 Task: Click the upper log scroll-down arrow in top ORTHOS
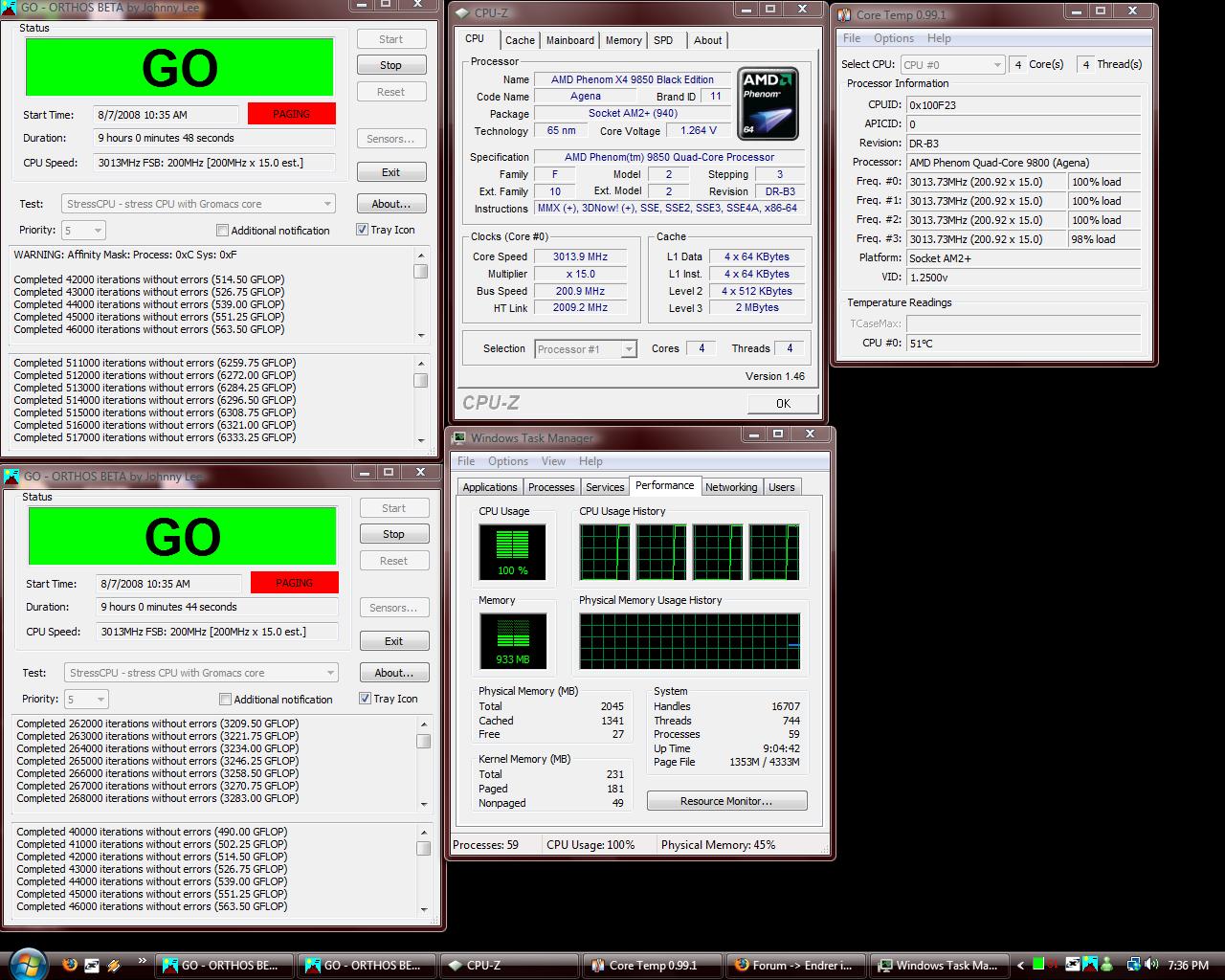(421, 335)
